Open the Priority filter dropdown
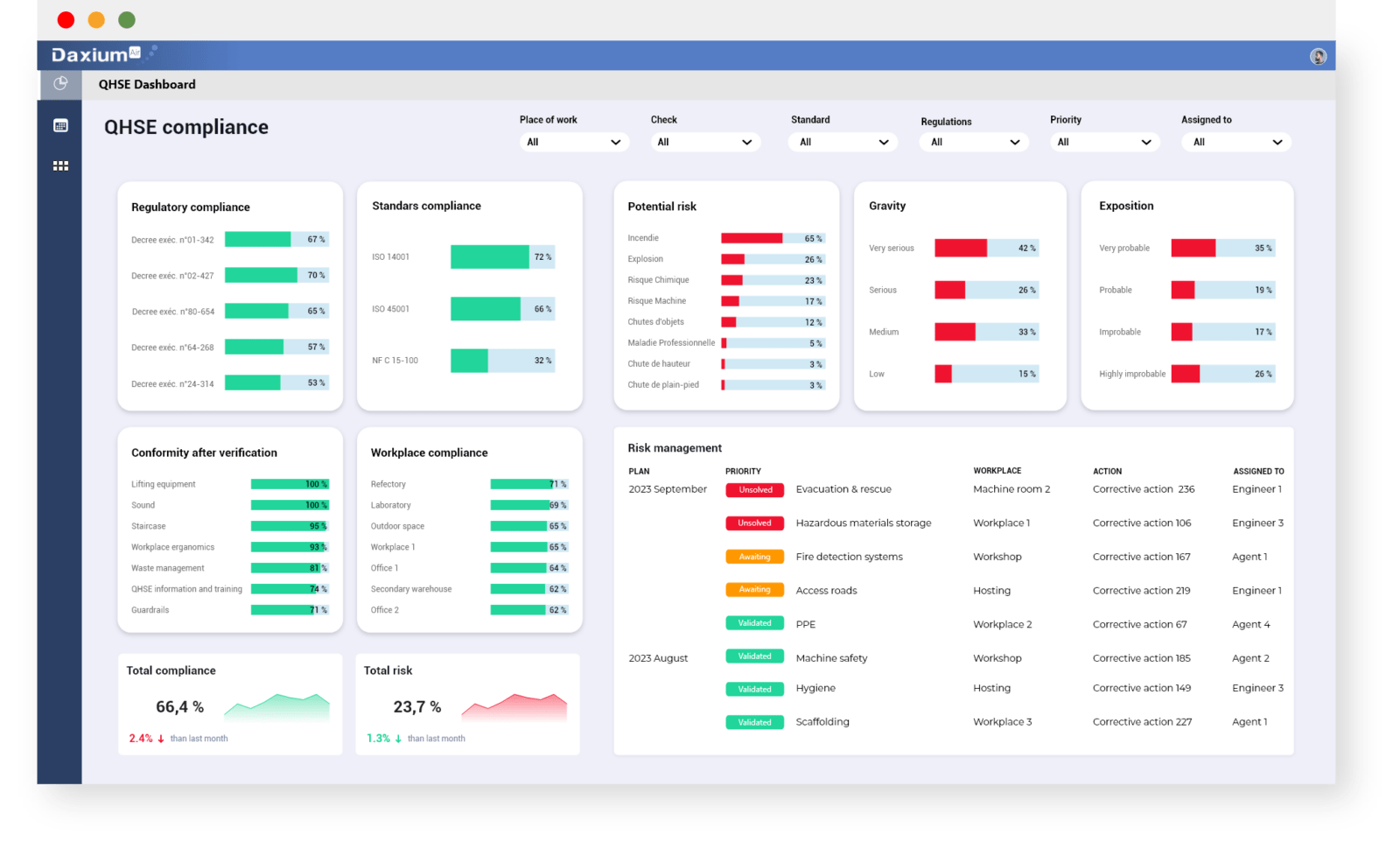The width and height of the screenshot is (1400, 849). coord(1105,142)
